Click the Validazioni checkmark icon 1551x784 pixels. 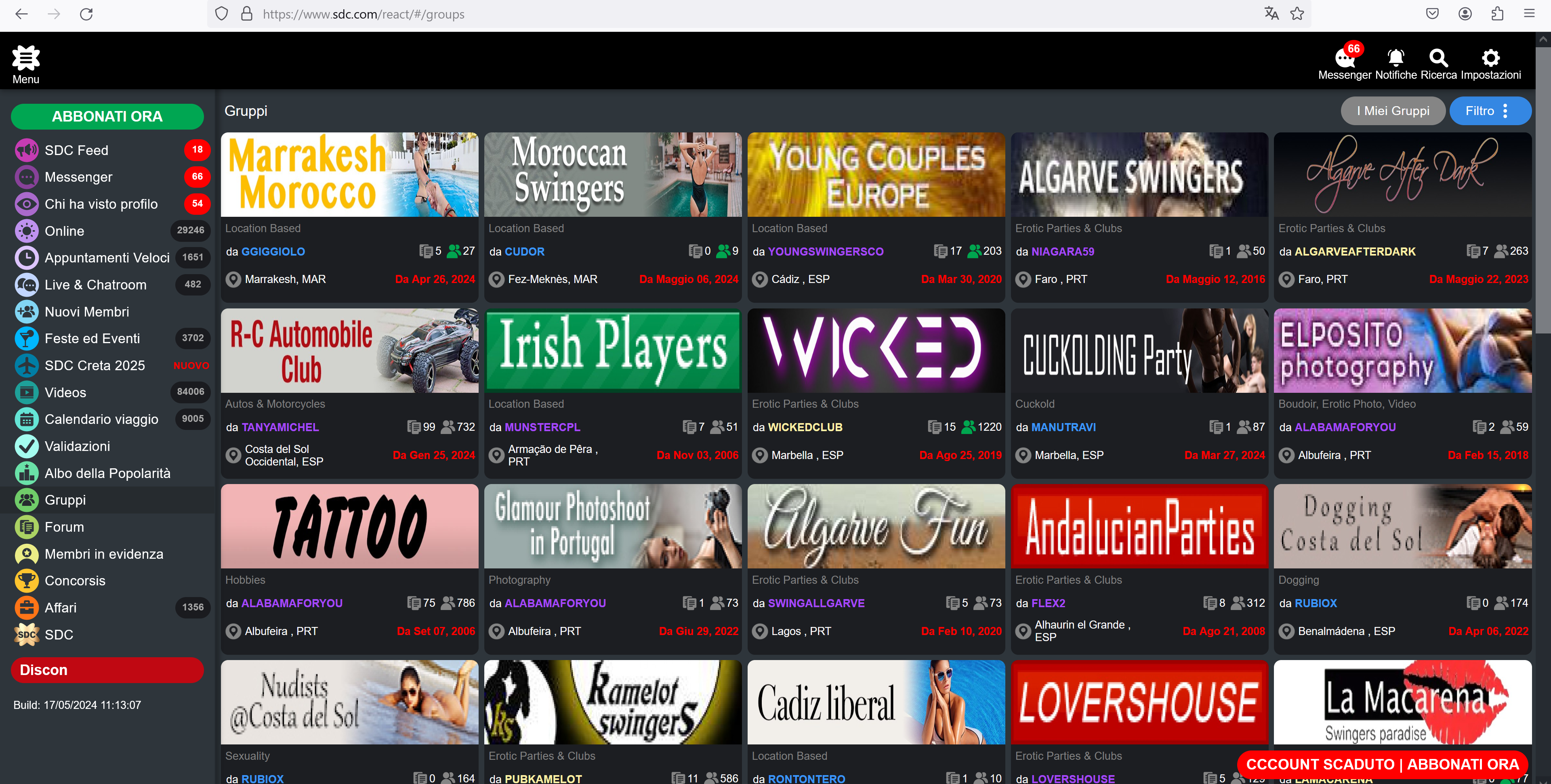point(27,446)
